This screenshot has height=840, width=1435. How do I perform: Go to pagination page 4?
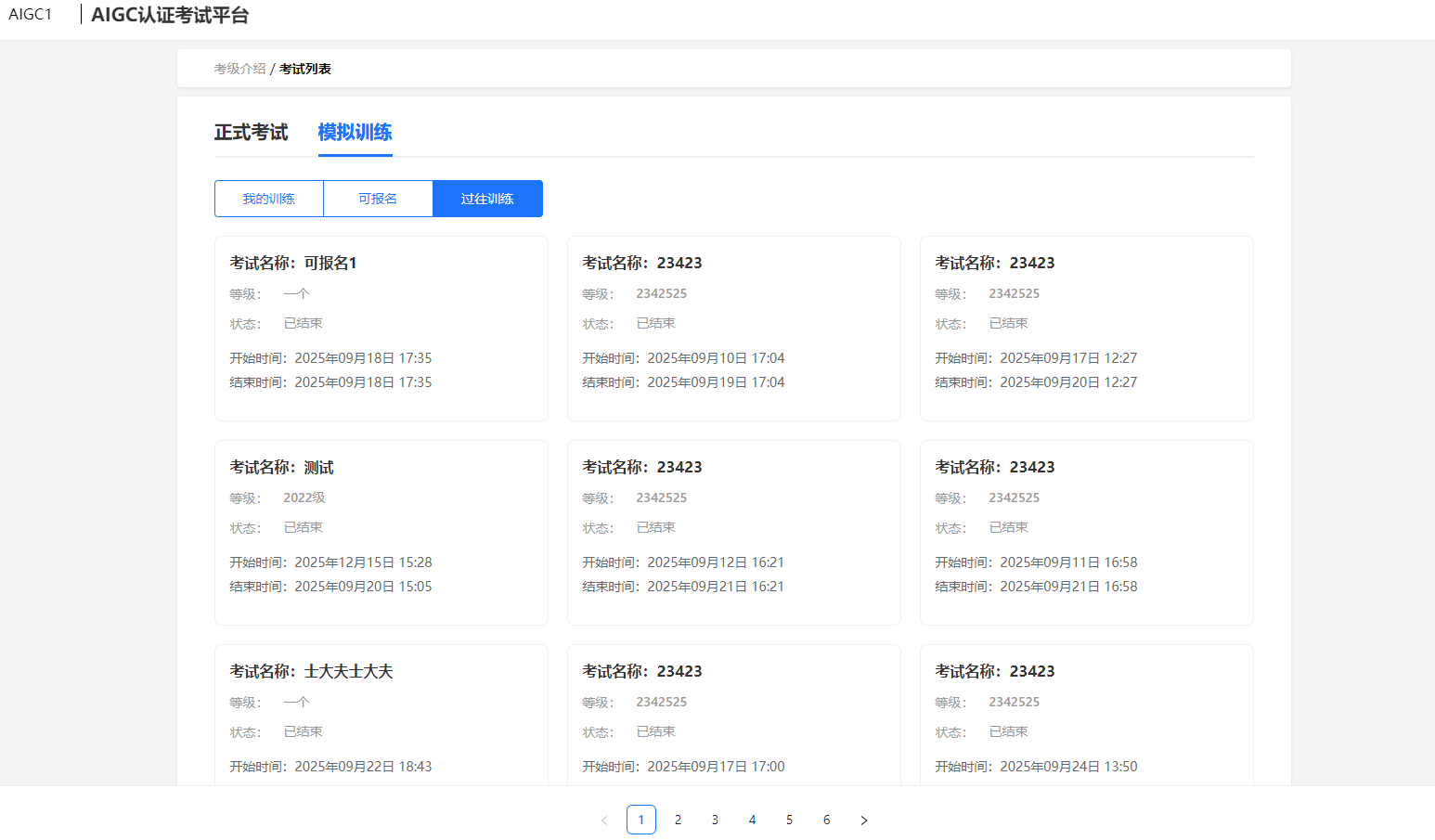(x=753, y=820)
